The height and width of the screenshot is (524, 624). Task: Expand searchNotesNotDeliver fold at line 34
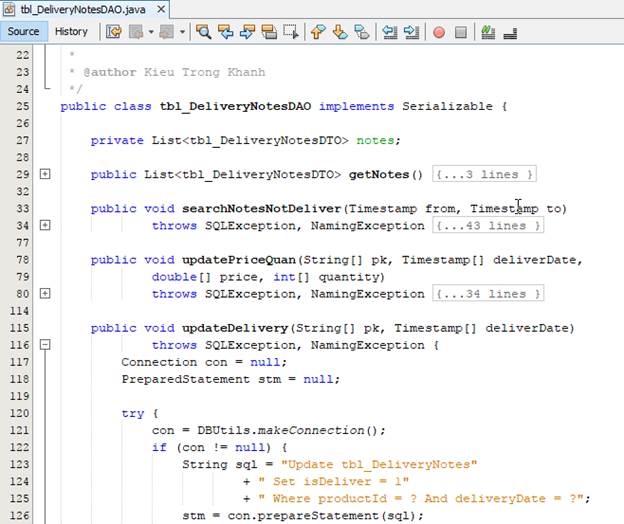(45, 225)
